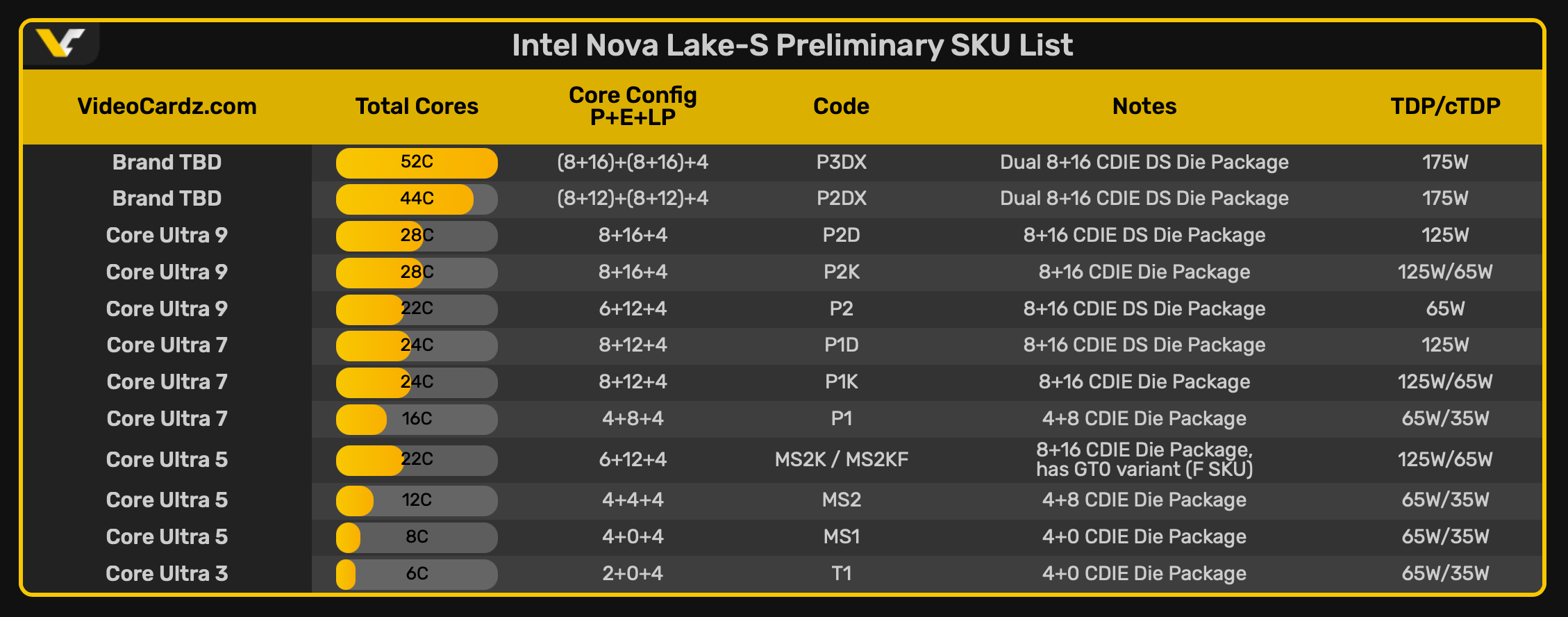
Task: Click the Code column header
Action: click(x=841, y=106)
